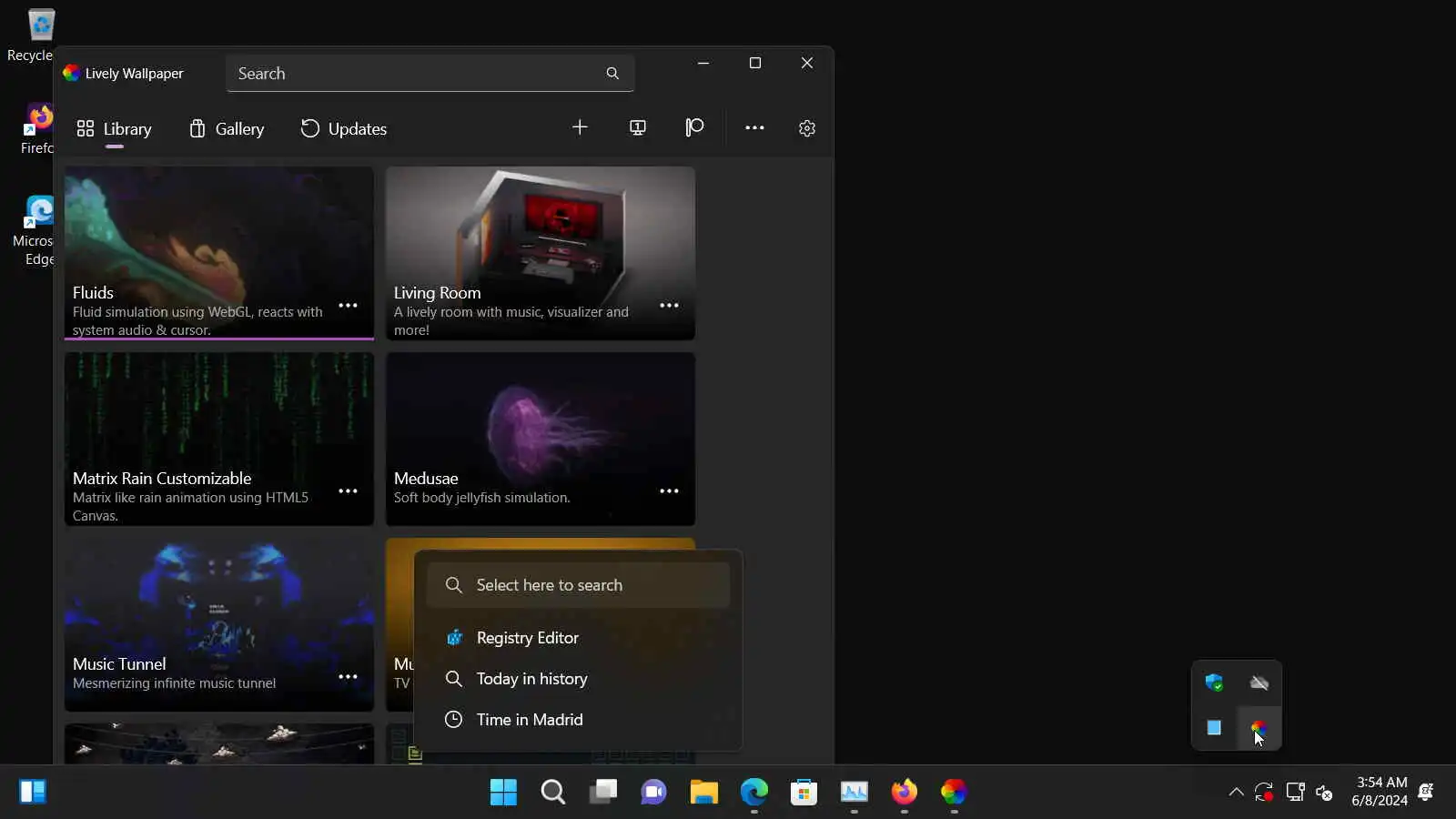Choose Today in history from the search popup
This screenshot has width=1456, height=819.
(578, 679)
